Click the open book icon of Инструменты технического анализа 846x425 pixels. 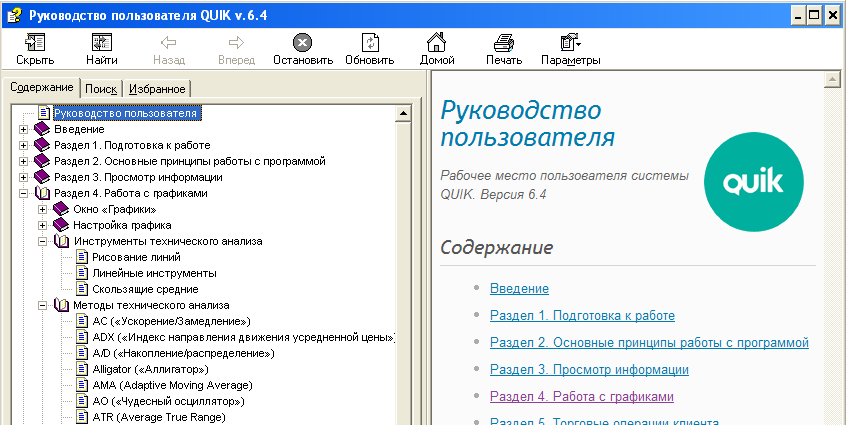(62, 241)
